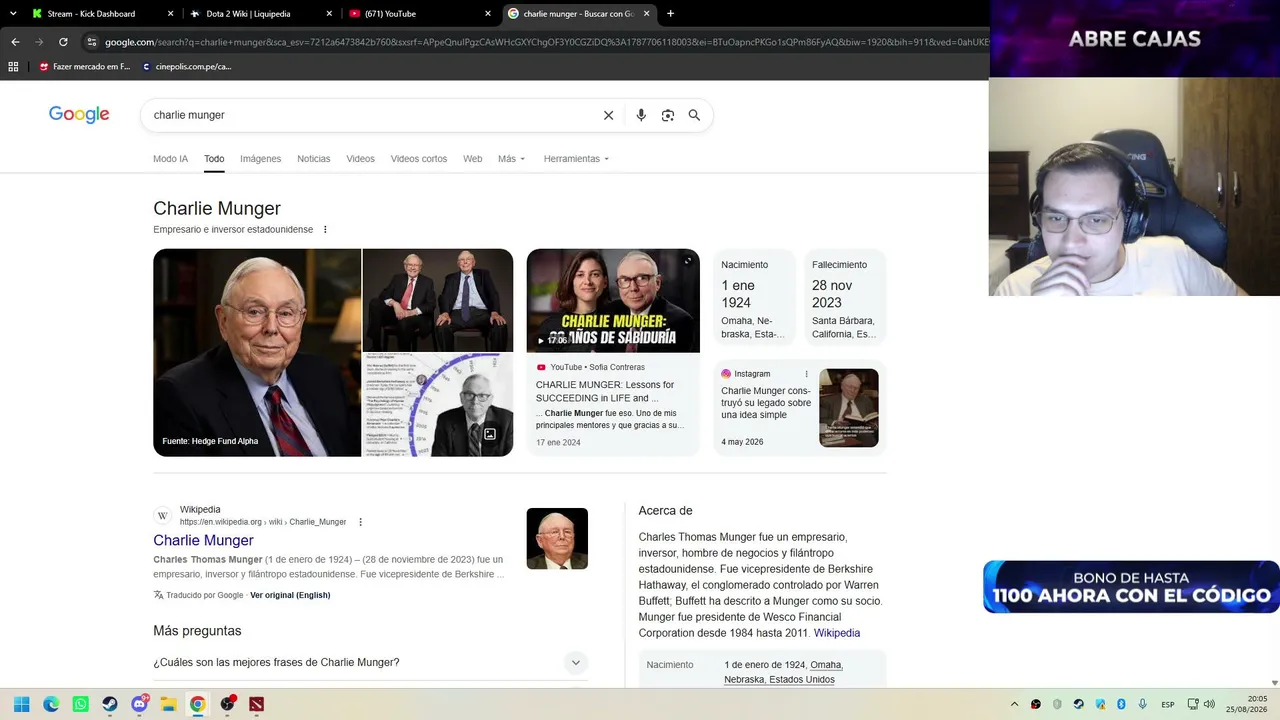Click the microphone icon in the system tray
Viewport: 1280px width, 720px height.
click(1142, 704)
